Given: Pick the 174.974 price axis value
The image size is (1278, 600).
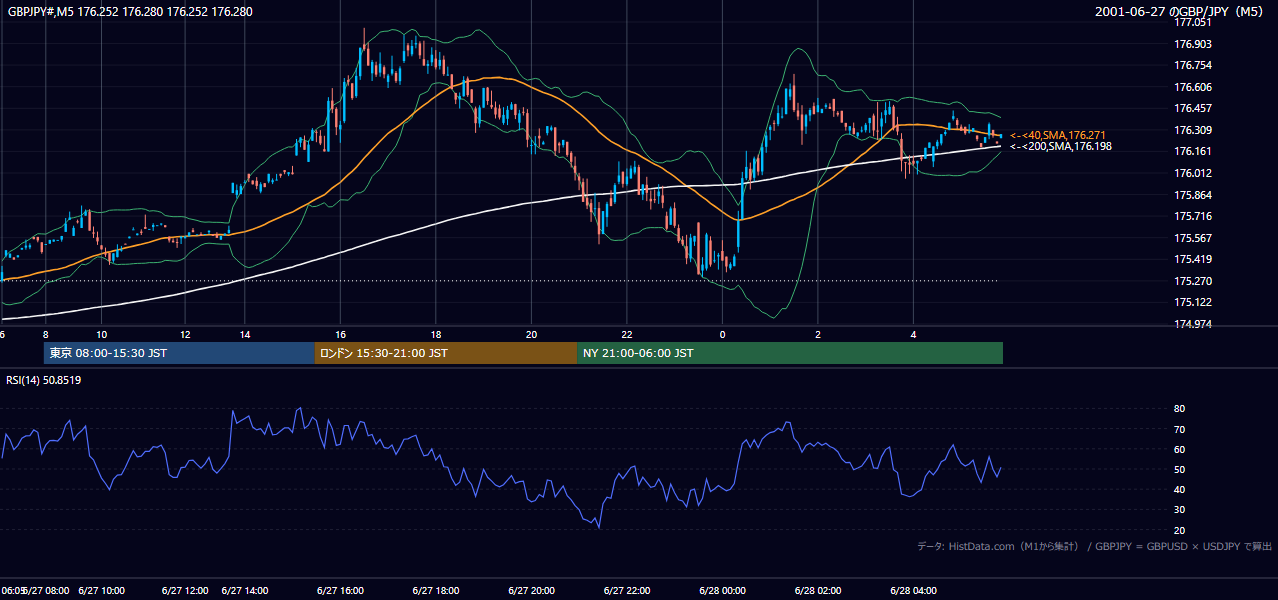Looking at the screenshot, I should (1193, 324).
